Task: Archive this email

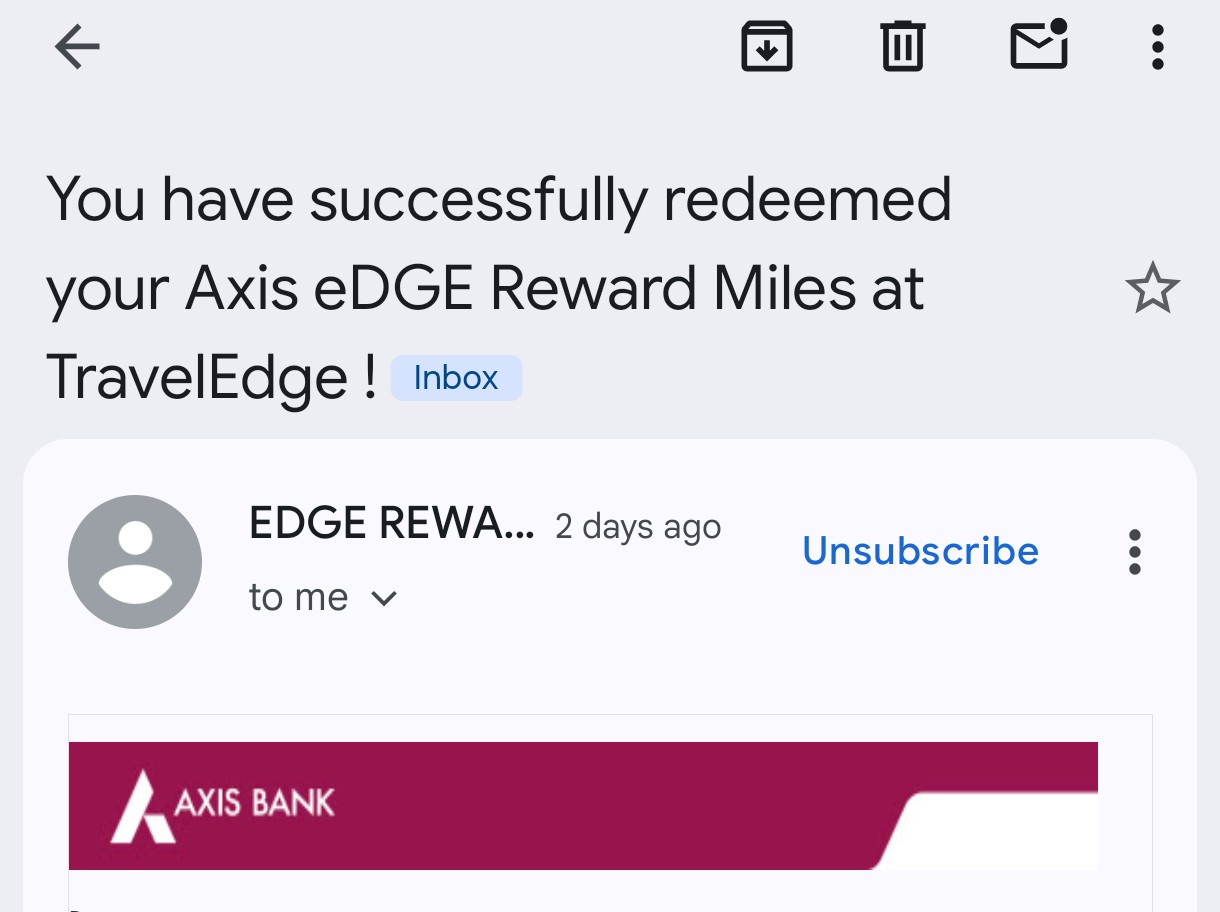Action: (766, 47)
